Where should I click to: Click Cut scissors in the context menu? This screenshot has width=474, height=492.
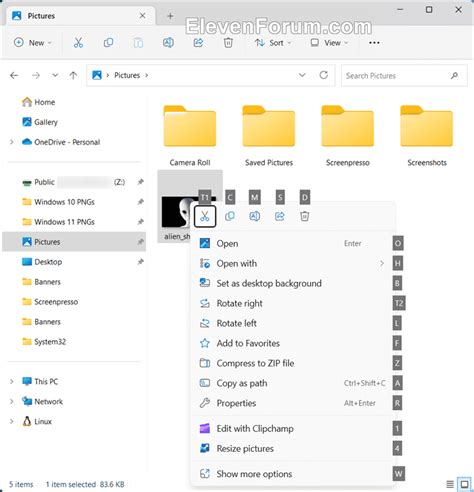(205, 216)
